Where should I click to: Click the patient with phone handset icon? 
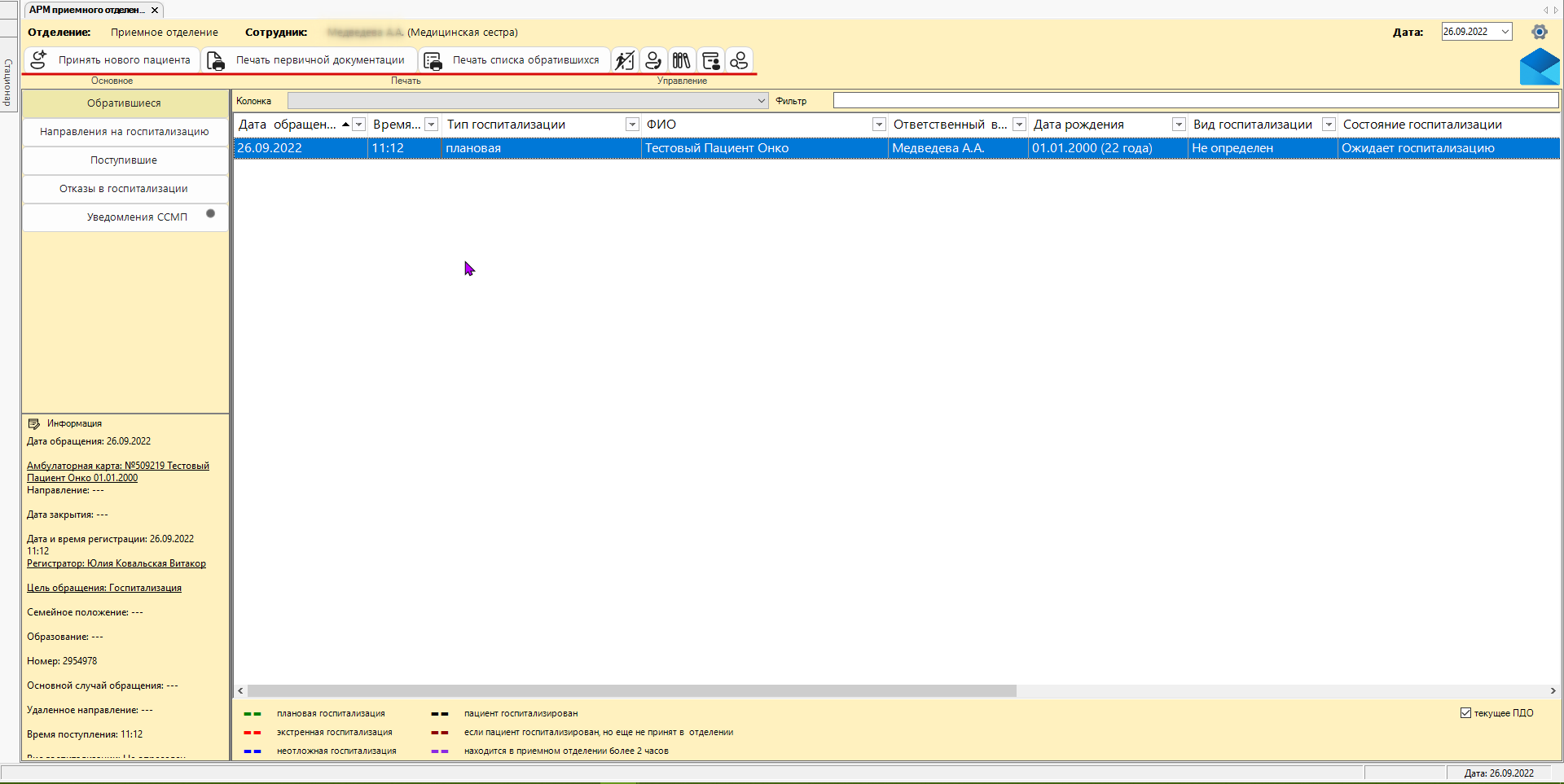pyautogui.click(x=653, y=60)
